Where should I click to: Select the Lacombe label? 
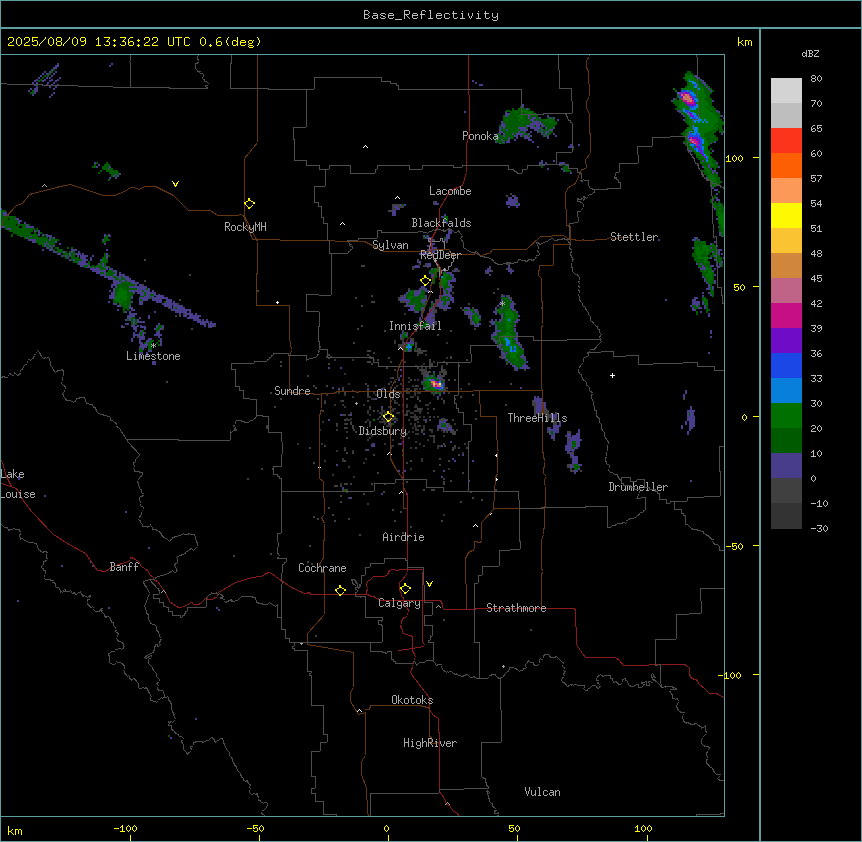point(450,191)
